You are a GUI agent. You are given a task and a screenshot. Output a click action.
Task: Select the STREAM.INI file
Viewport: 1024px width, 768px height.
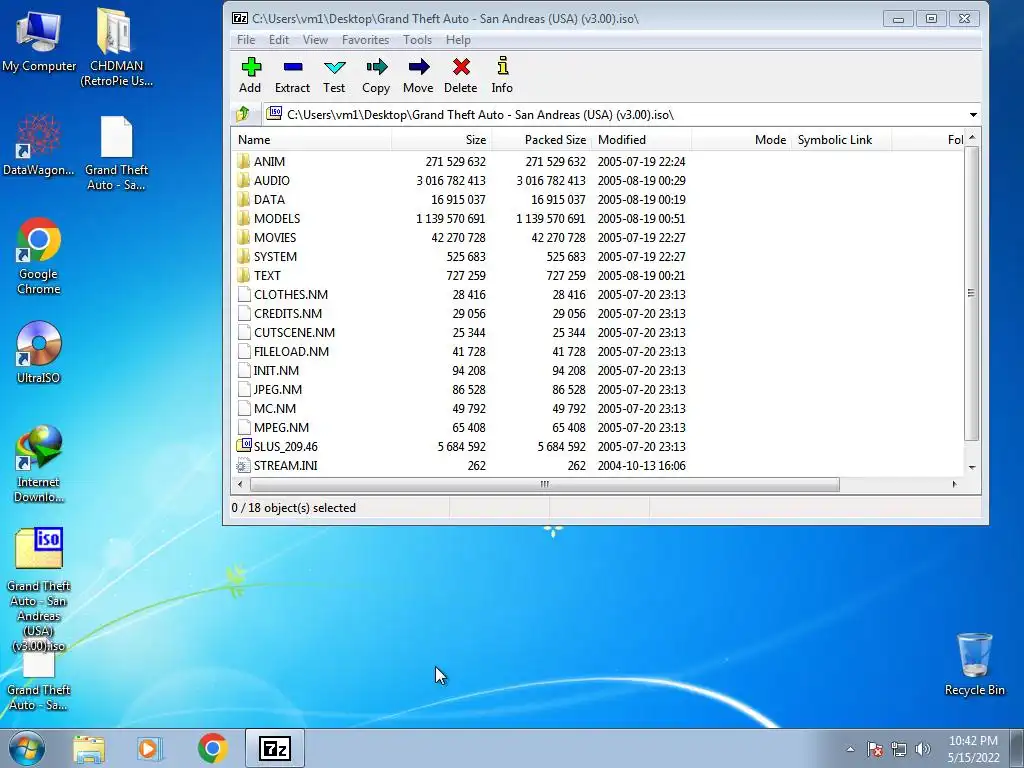pos(285,465)
